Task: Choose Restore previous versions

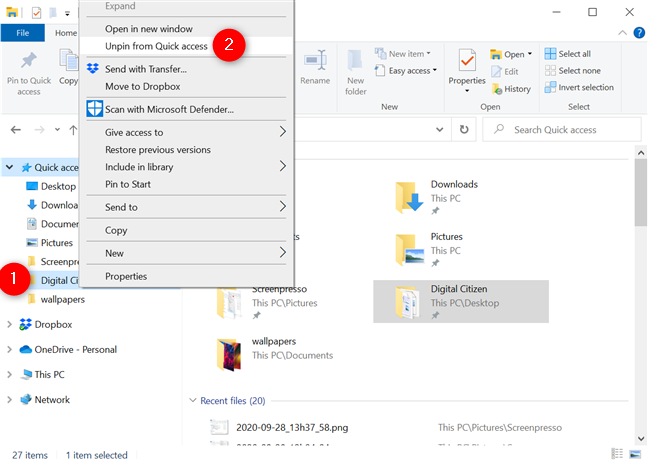Action: (x=158, y=150)
